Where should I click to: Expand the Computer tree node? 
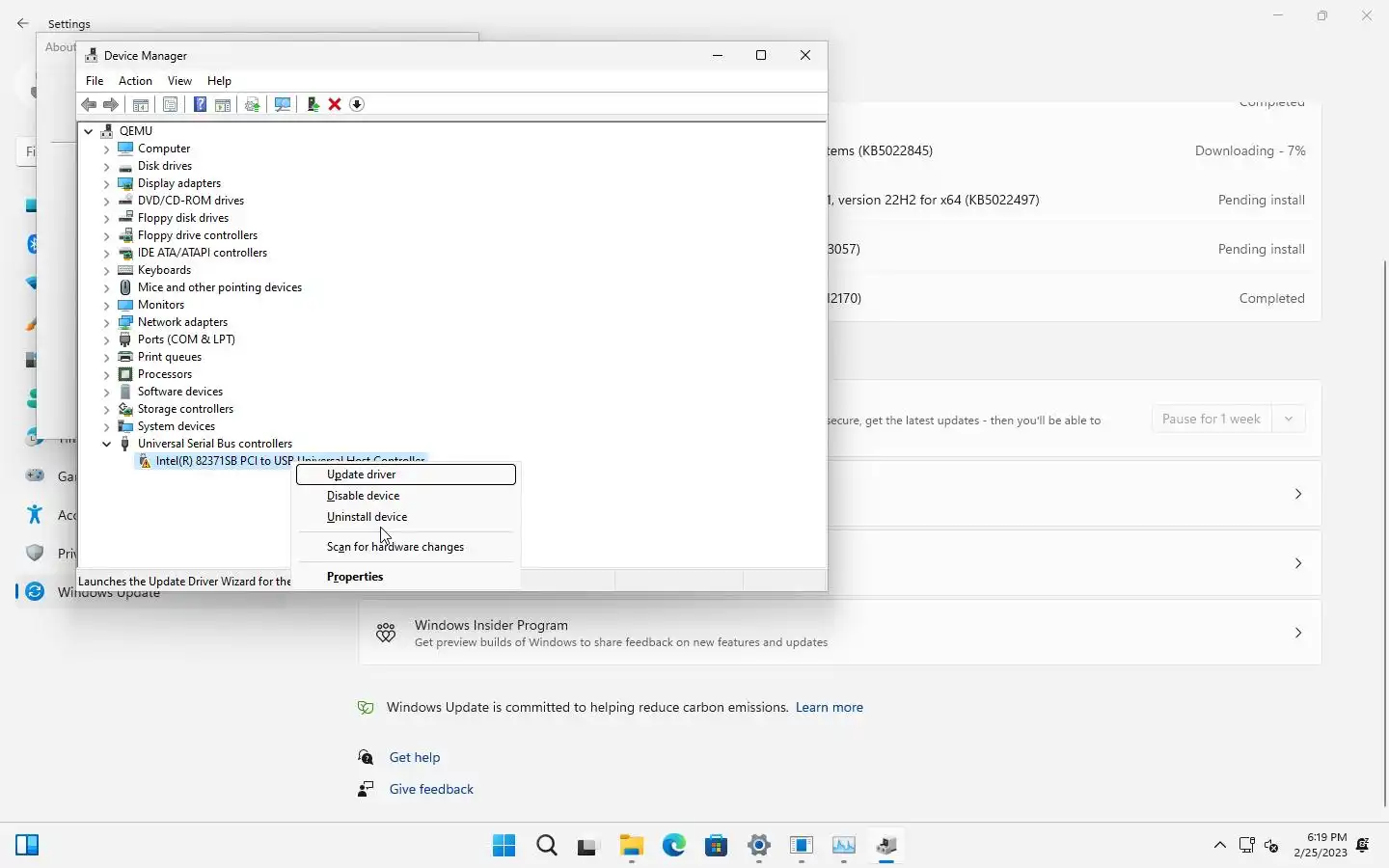click(x=107, y=149)
